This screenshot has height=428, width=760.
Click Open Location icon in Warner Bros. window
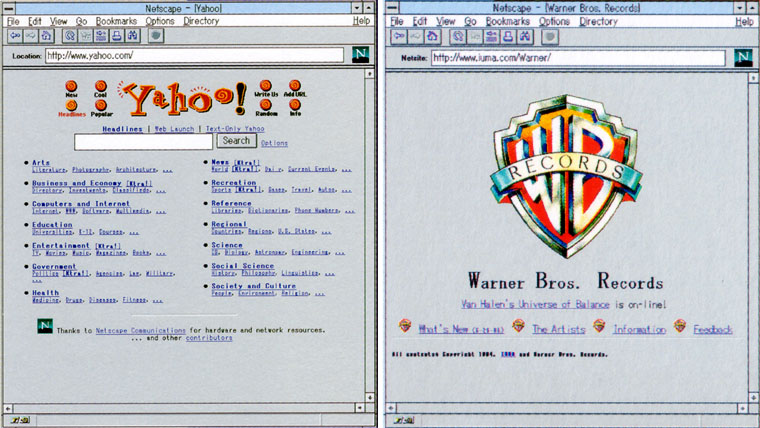[x=491, y=37]
